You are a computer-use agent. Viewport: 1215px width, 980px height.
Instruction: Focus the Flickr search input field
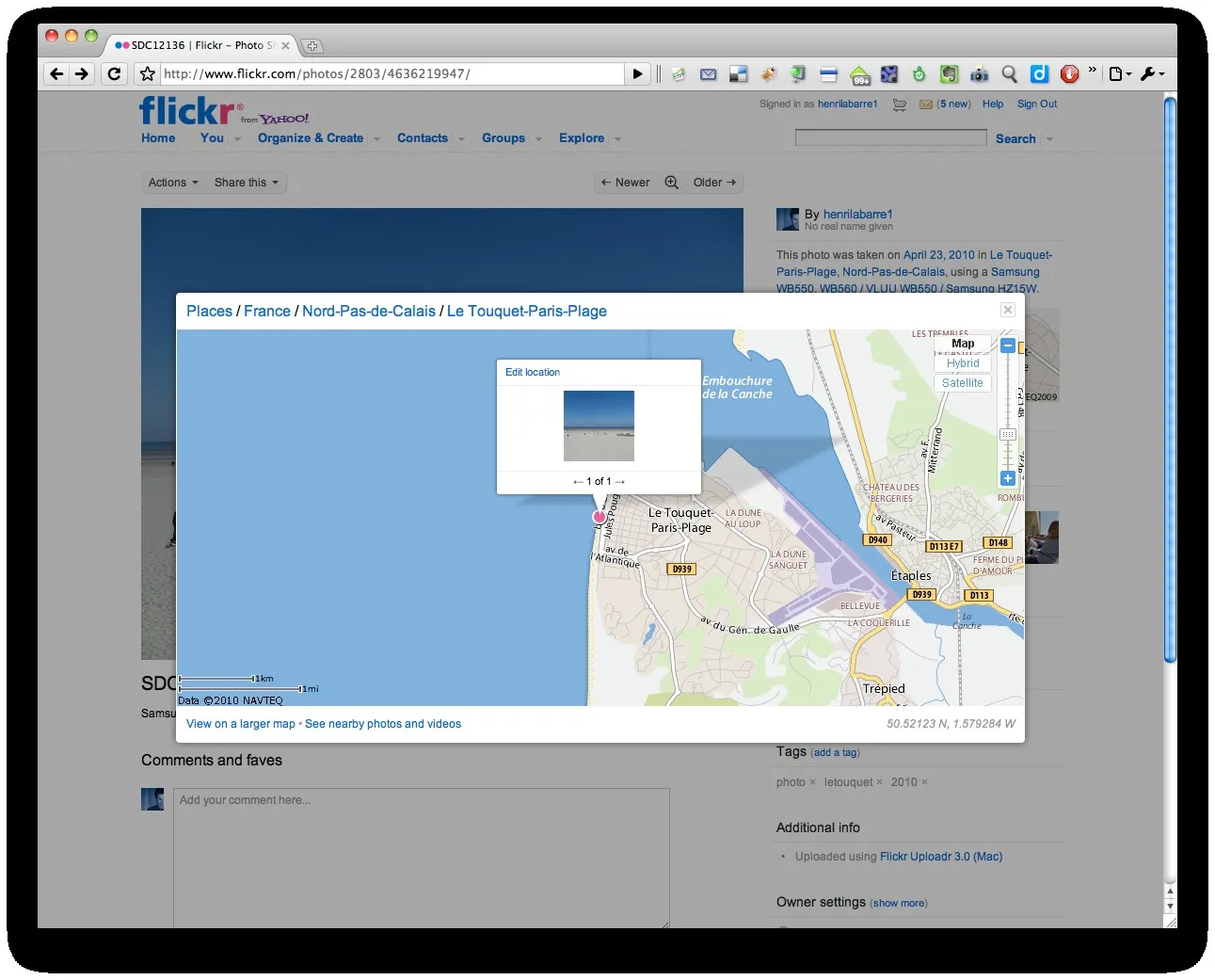point(890,138)
